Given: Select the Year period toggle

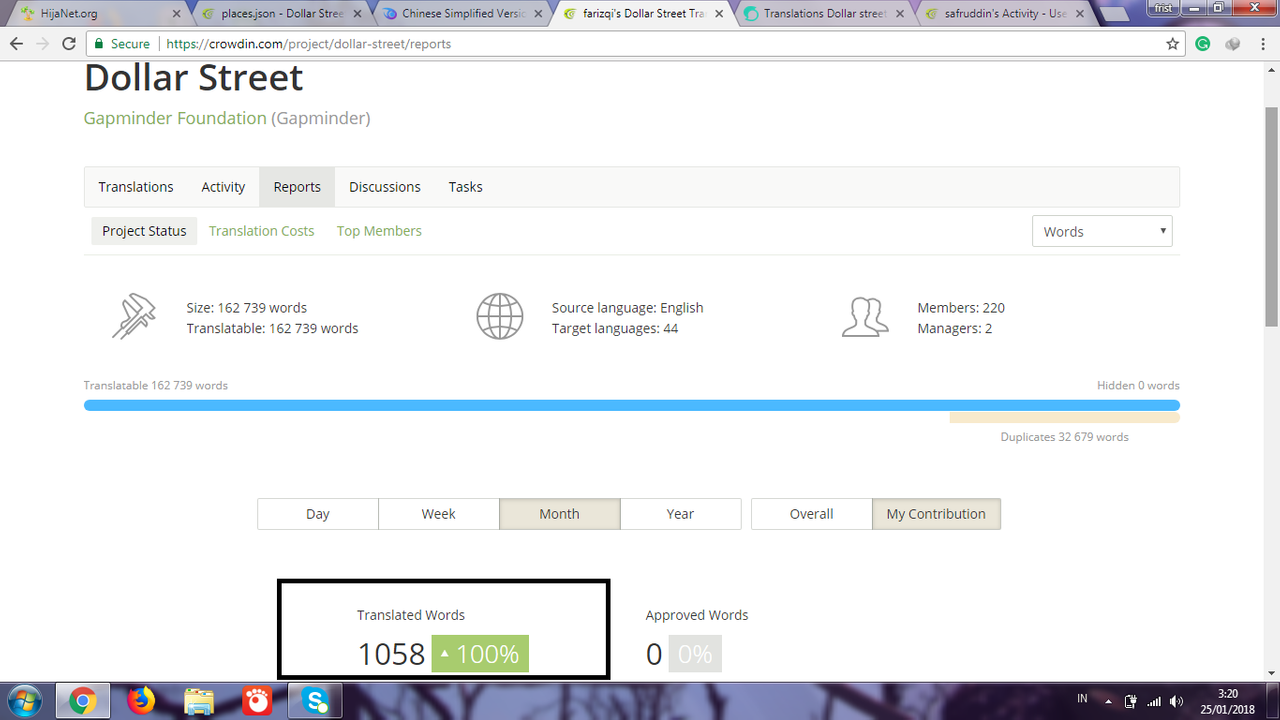Looking at the screenshot, I should 681,514.
